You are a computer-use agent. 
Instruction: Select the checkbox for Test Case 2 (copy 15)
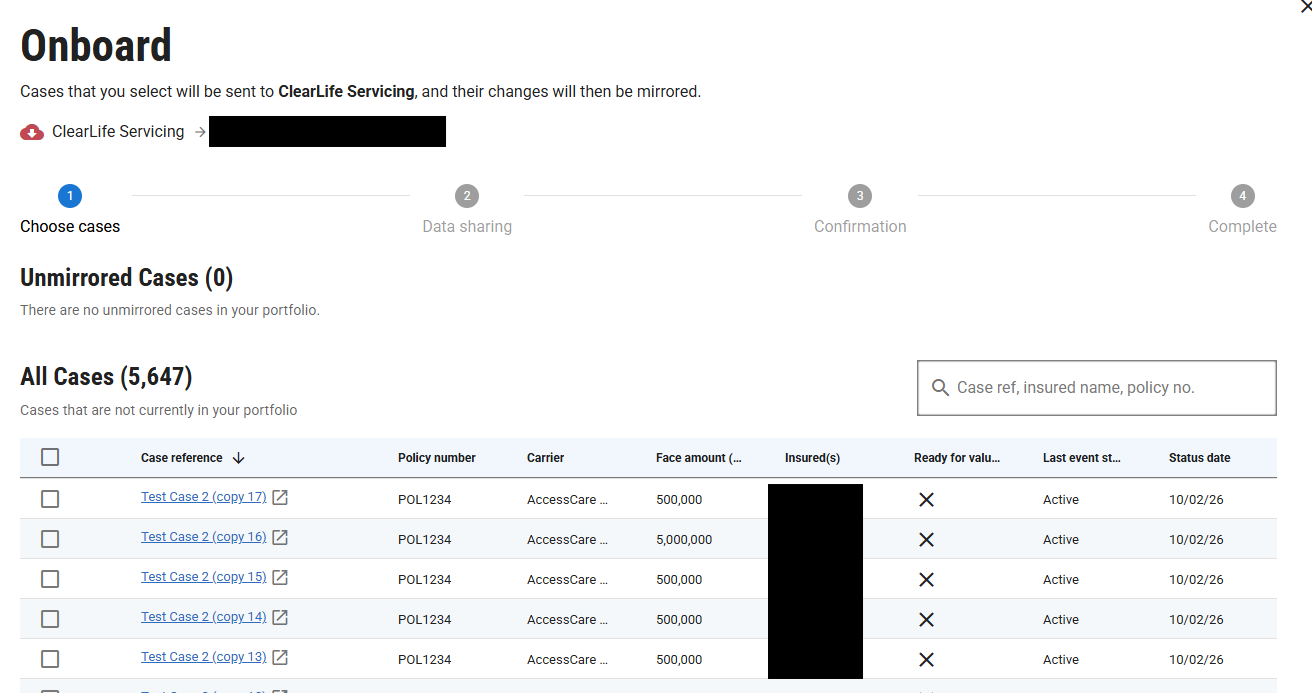pyautogui.click(x=50, y=579)
